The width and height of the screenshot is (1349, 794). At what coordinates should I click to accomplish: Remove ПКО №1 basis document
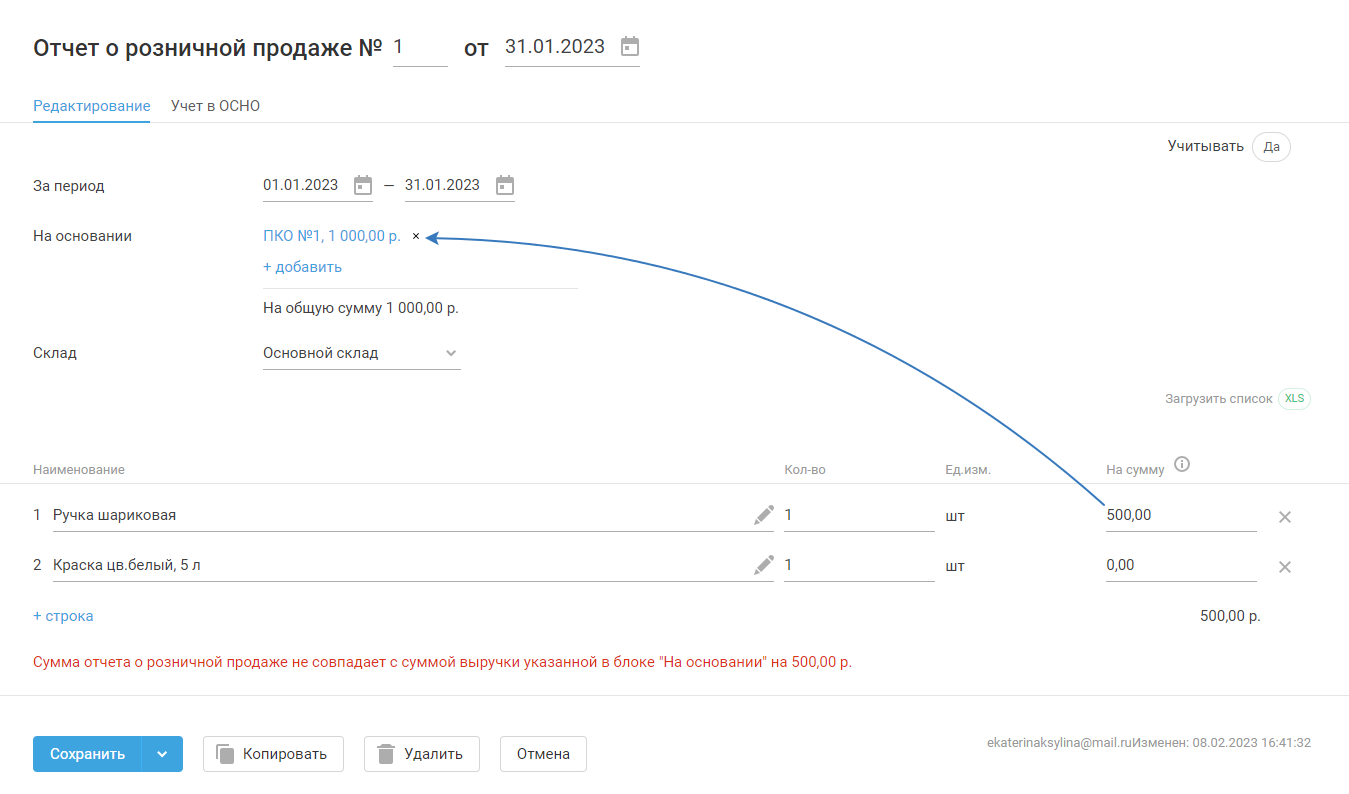point(416,237)
